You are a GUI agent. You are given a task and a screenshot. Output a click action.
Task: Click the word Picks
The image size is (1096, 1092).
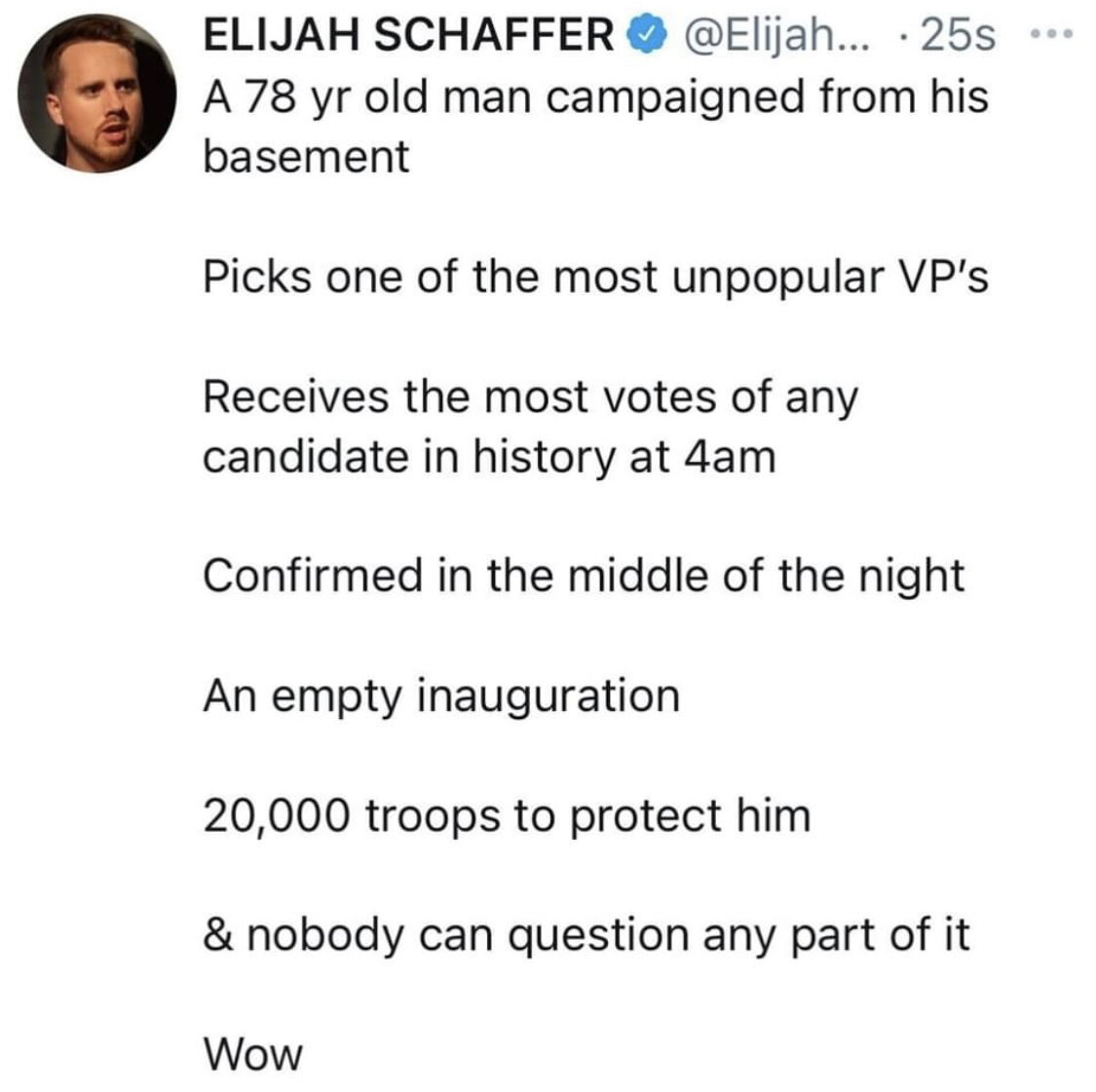257,276
